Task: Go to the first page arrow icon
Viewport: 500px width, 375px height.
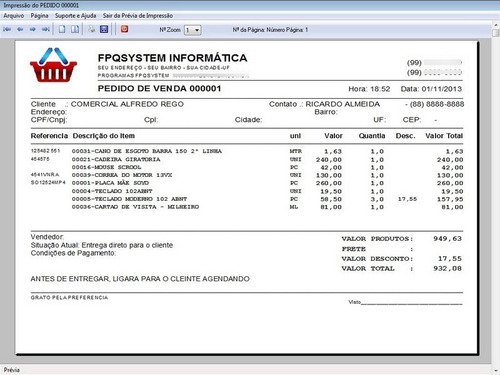Action: click(x=7, y=30)
